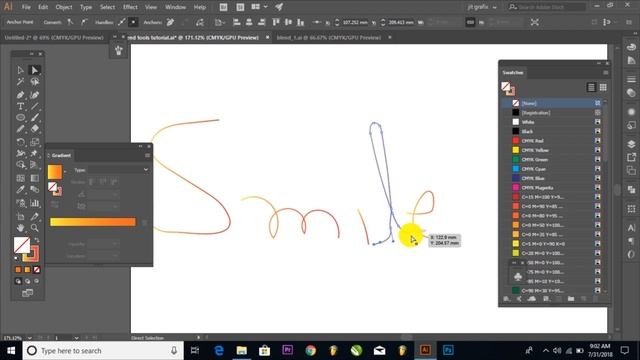
Task: Select the Blend tool
Action: pyautogui.click(x=35, y=190)
